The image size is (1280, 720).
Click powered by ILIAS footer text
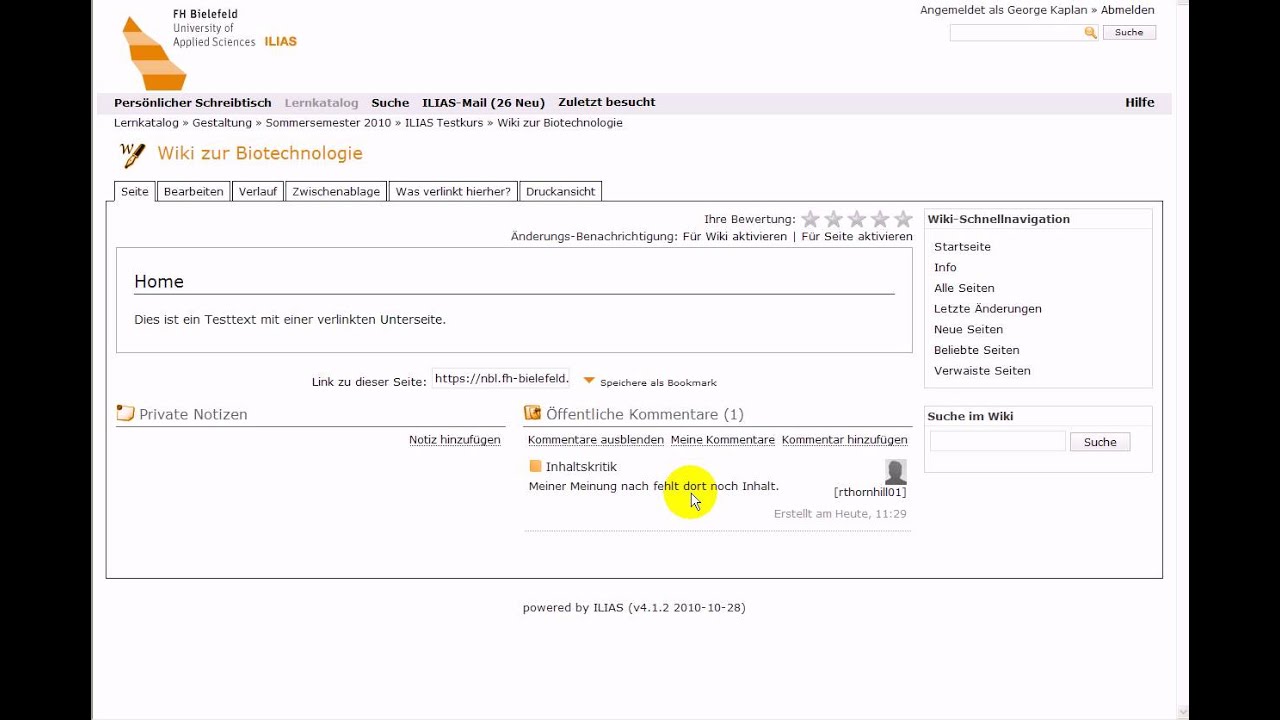pyautogui.click(x=634, y=608)
